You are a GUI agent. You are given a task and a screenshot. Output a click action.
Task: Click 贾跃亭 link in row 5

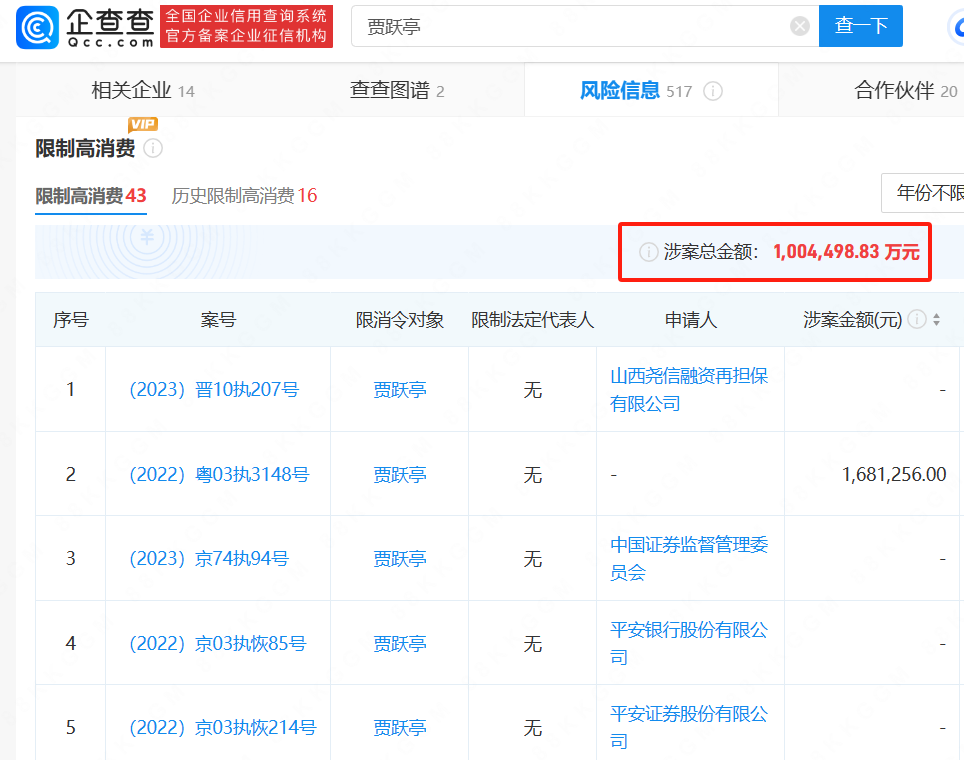400,727
